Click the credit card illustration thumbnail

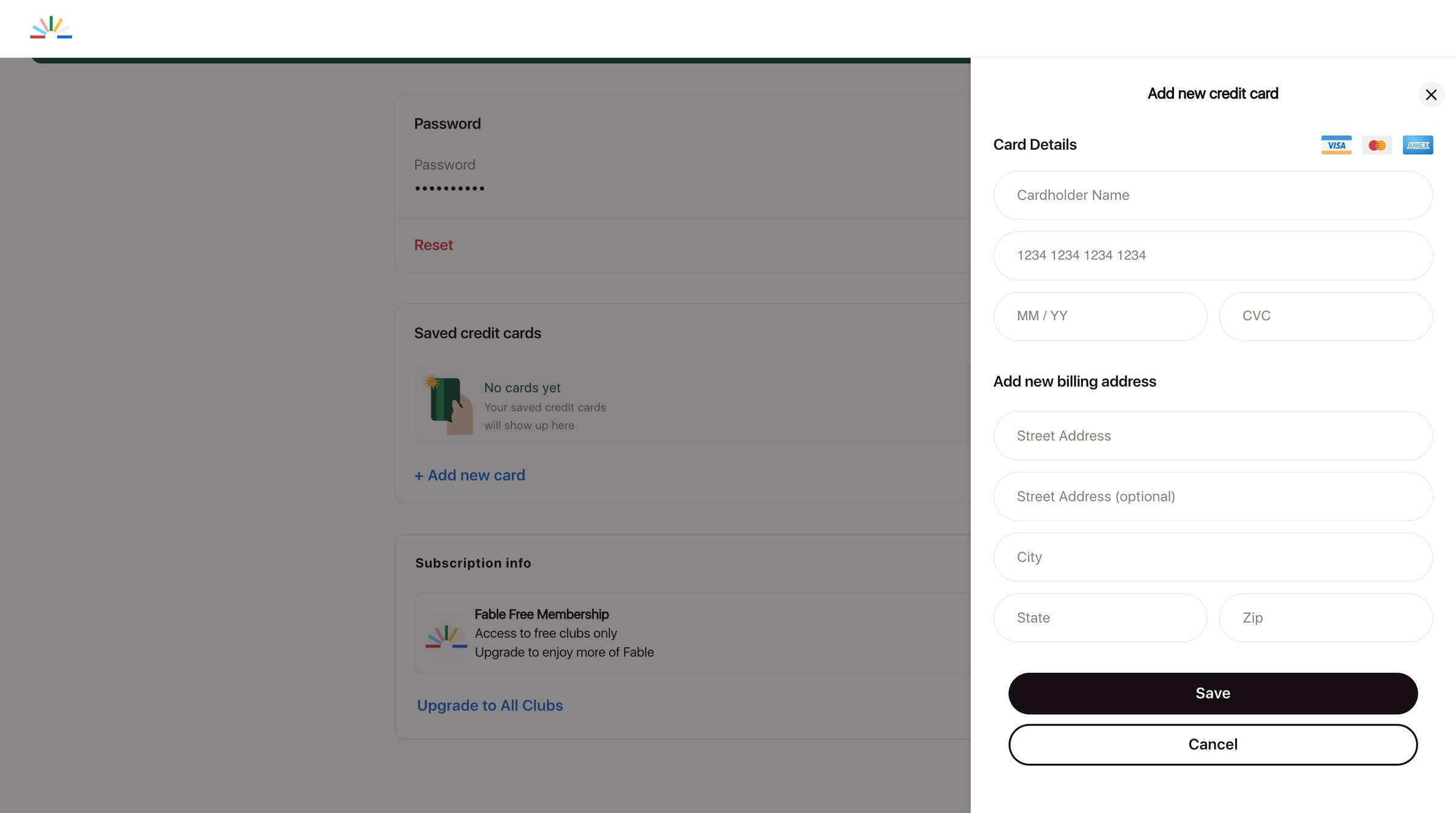point(448,405)
